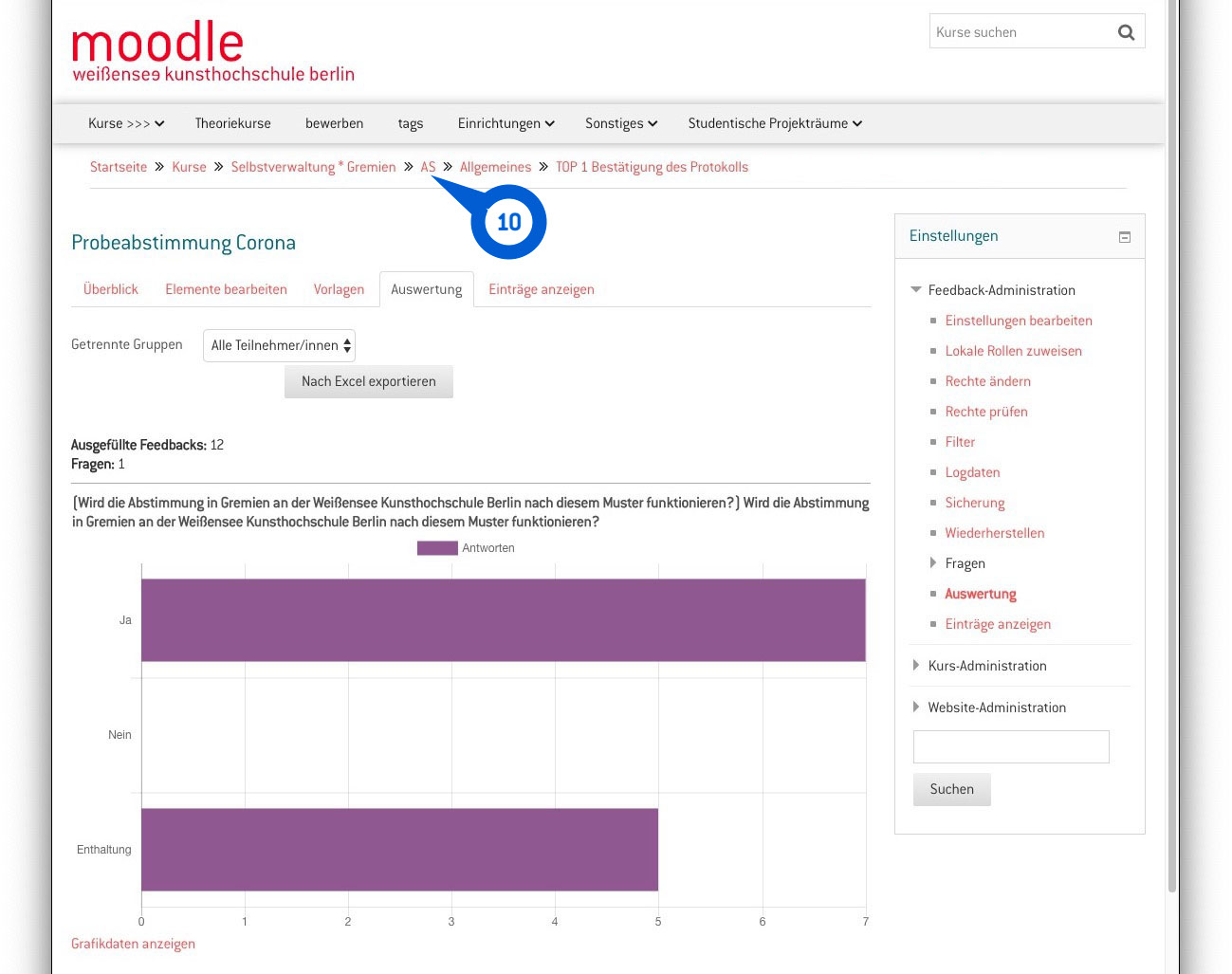Collapse the Einstellungen block via its icon
The width and height of the screenshot is (1232, 974).
(x=1125, y=237)
